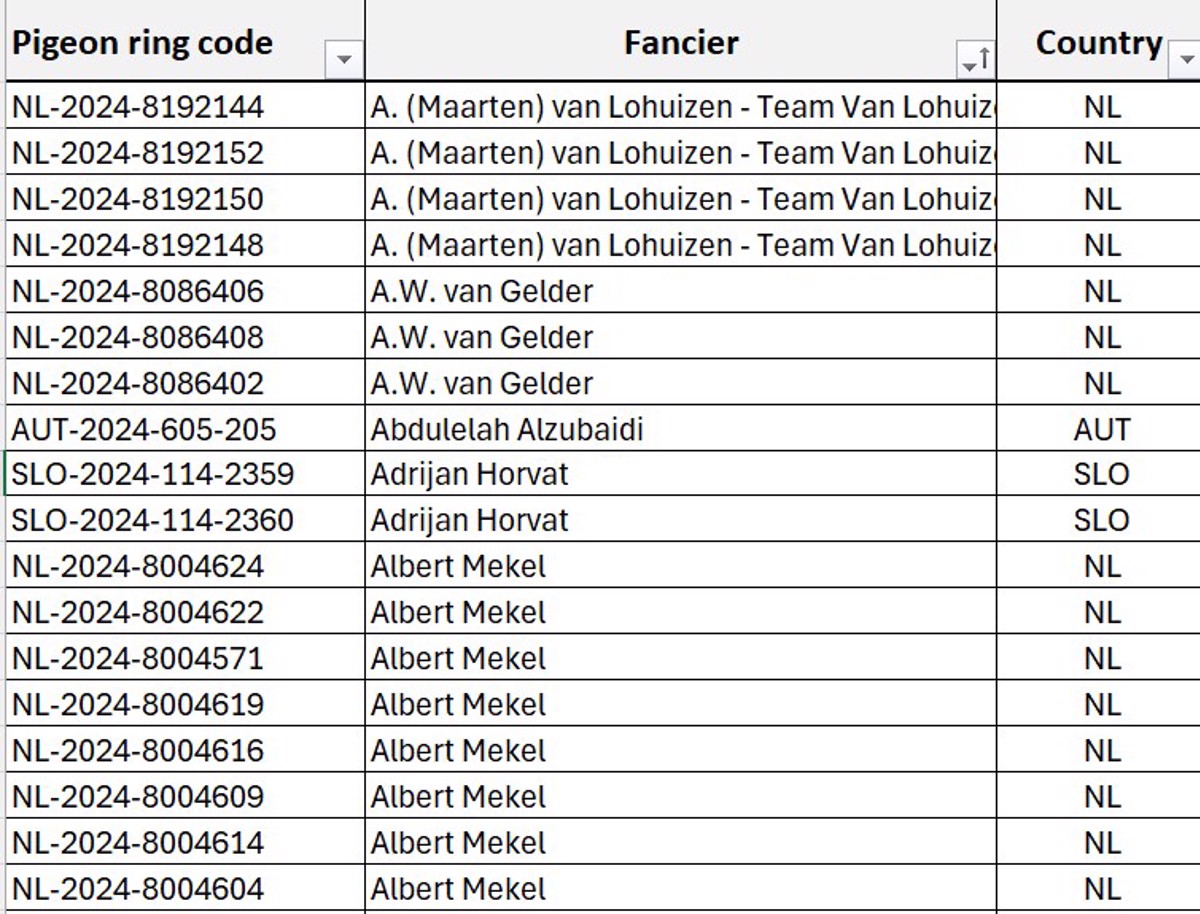The width and height of the screenshot is (1200, 914).
Task: Select the AUT country cell
Action: pos(1099,429)
